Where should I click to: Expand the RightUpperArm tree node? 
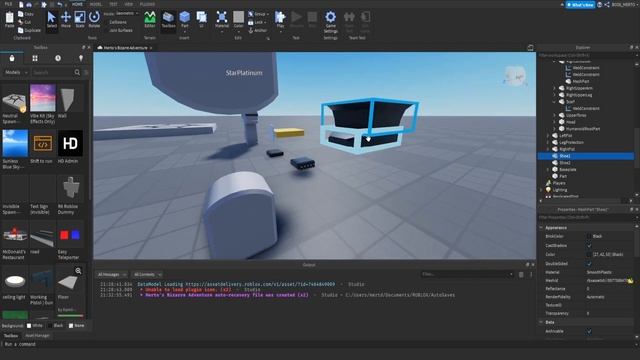pyautogui.click(x=554, y=88)
